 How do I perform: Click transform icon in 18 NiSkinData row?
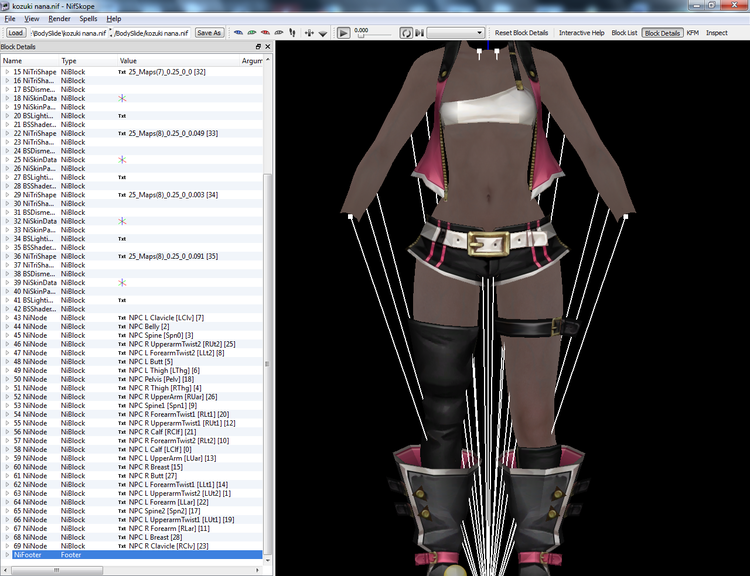tap(122, 98)
